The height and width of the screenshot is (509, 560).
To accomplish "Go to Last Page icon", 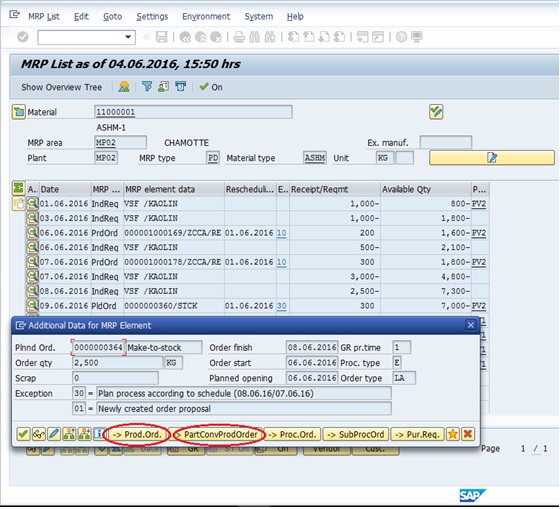I will (339, 37).
